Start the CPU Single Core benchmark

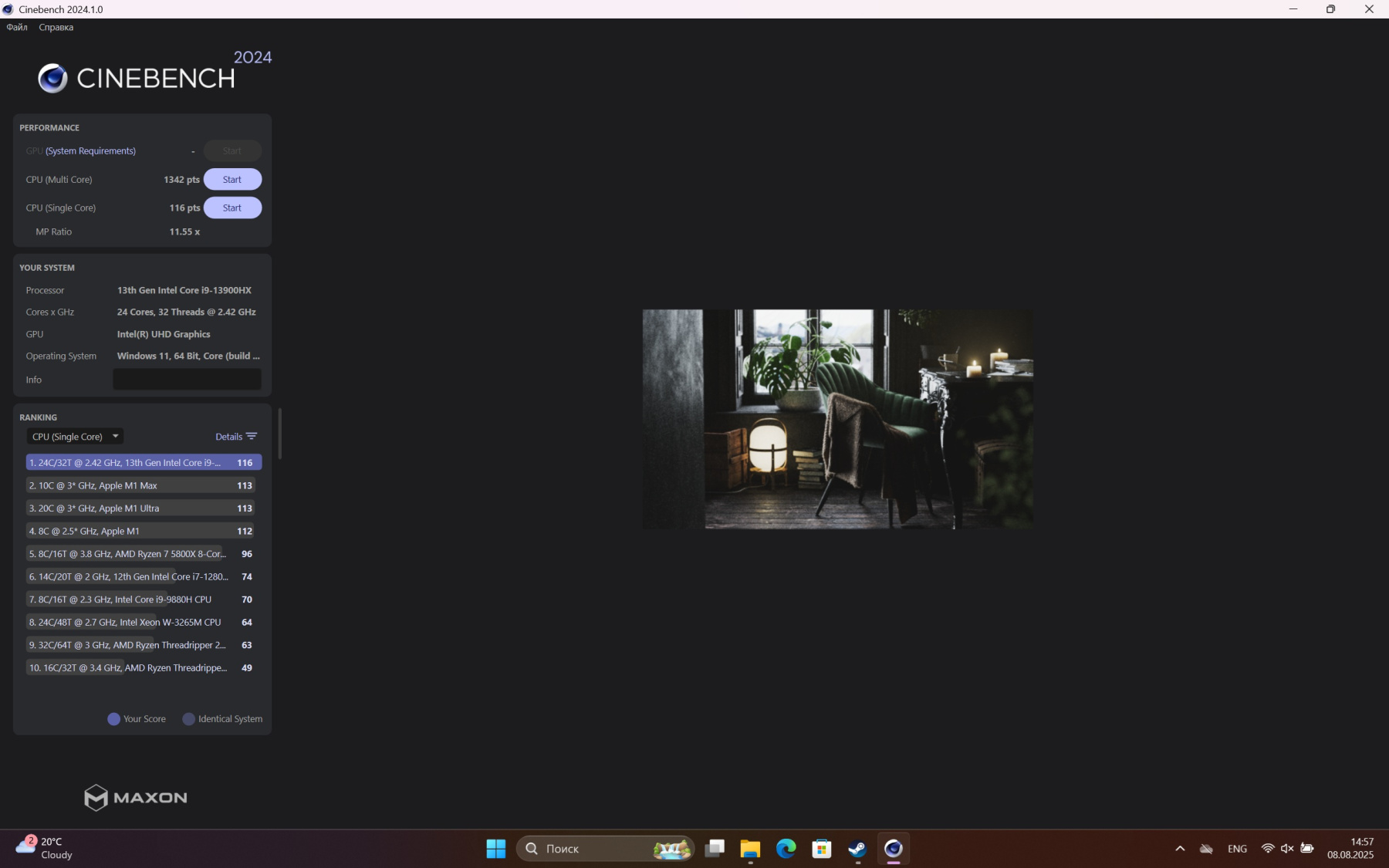click(x=232, y=208)
